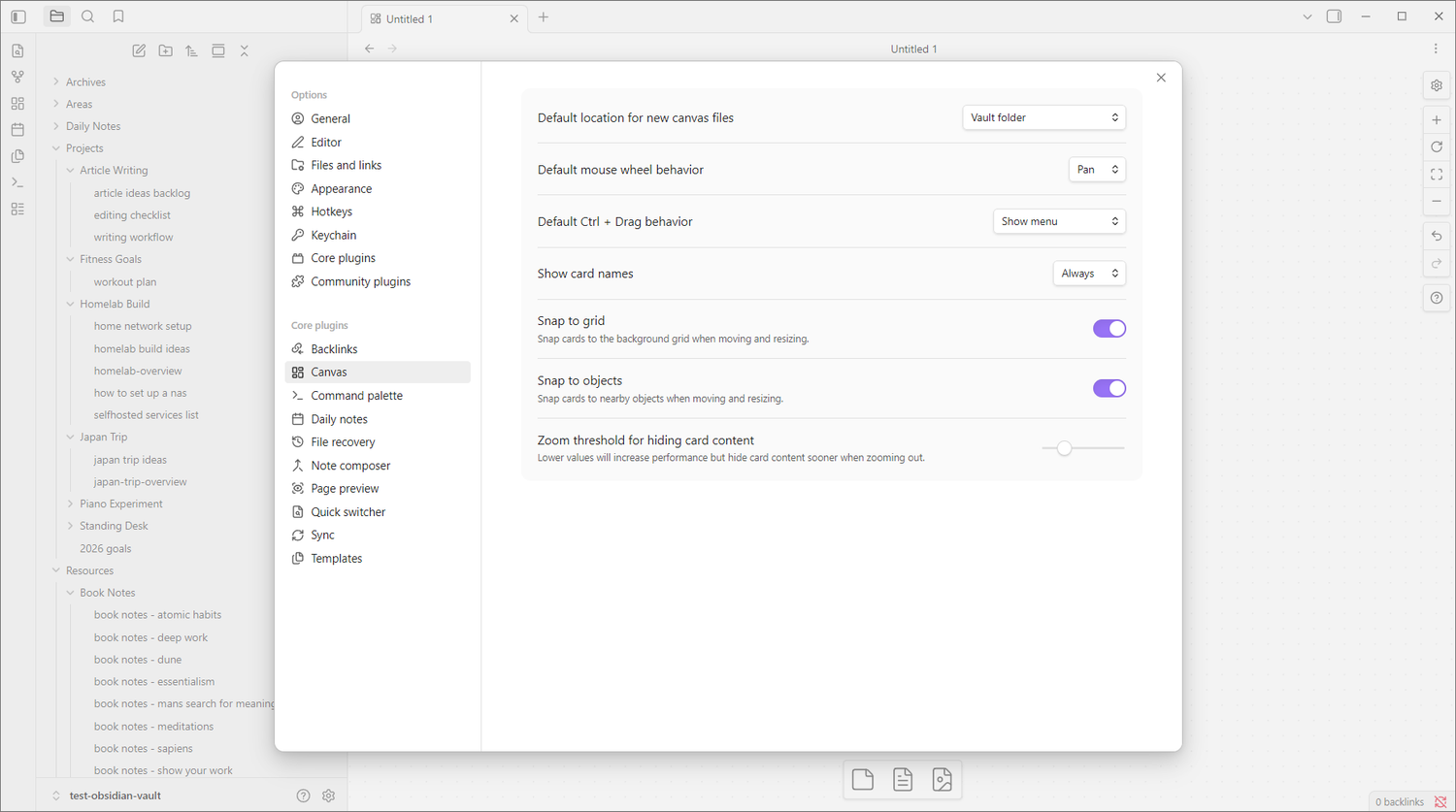Open Hotkeys settings section

click(x=378, y=211)
